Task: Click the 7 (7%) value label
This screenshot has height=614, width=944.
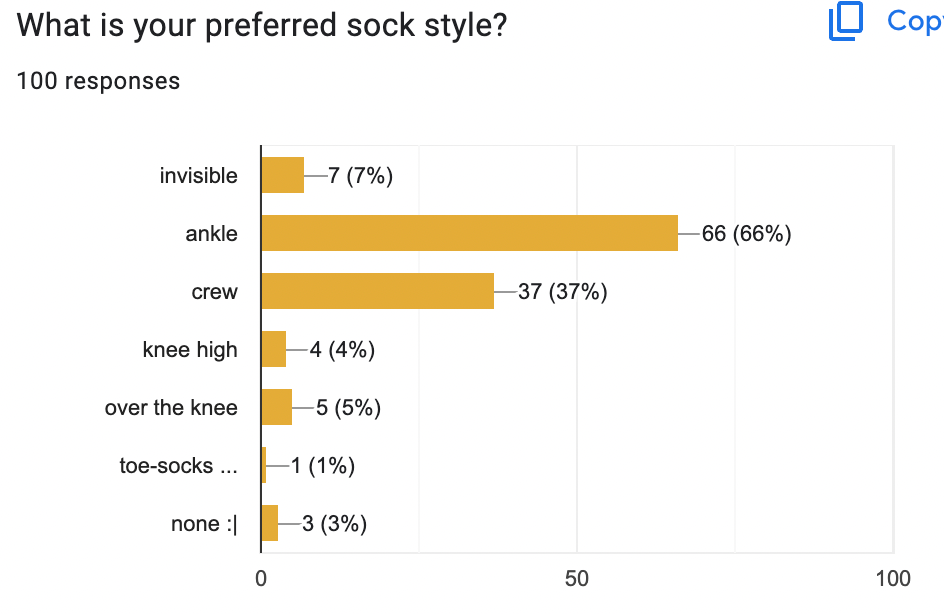Action: pyautogui.click(x=360, y=176)
